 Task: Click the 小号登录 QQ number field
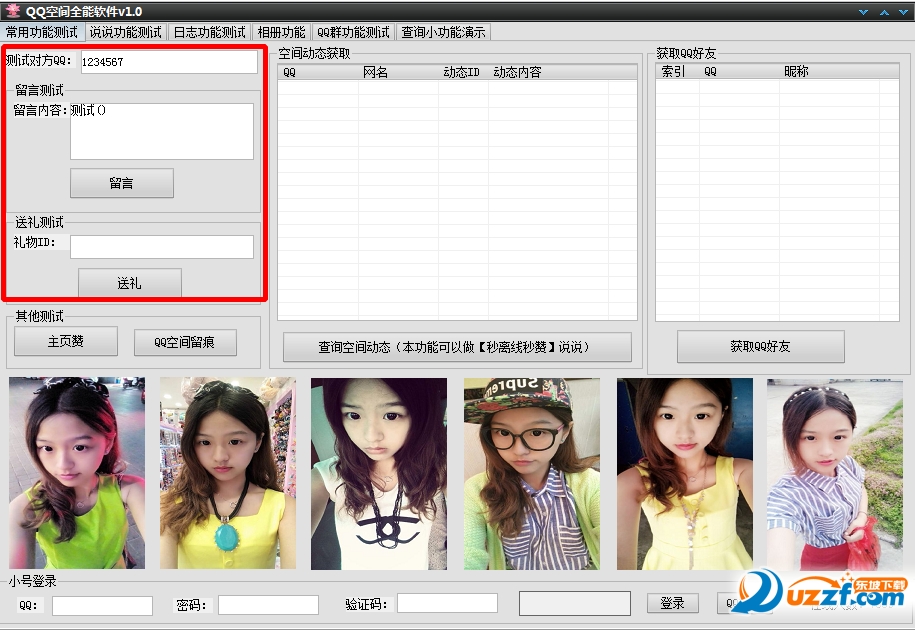pyautogui.click(x=102, y=606)
